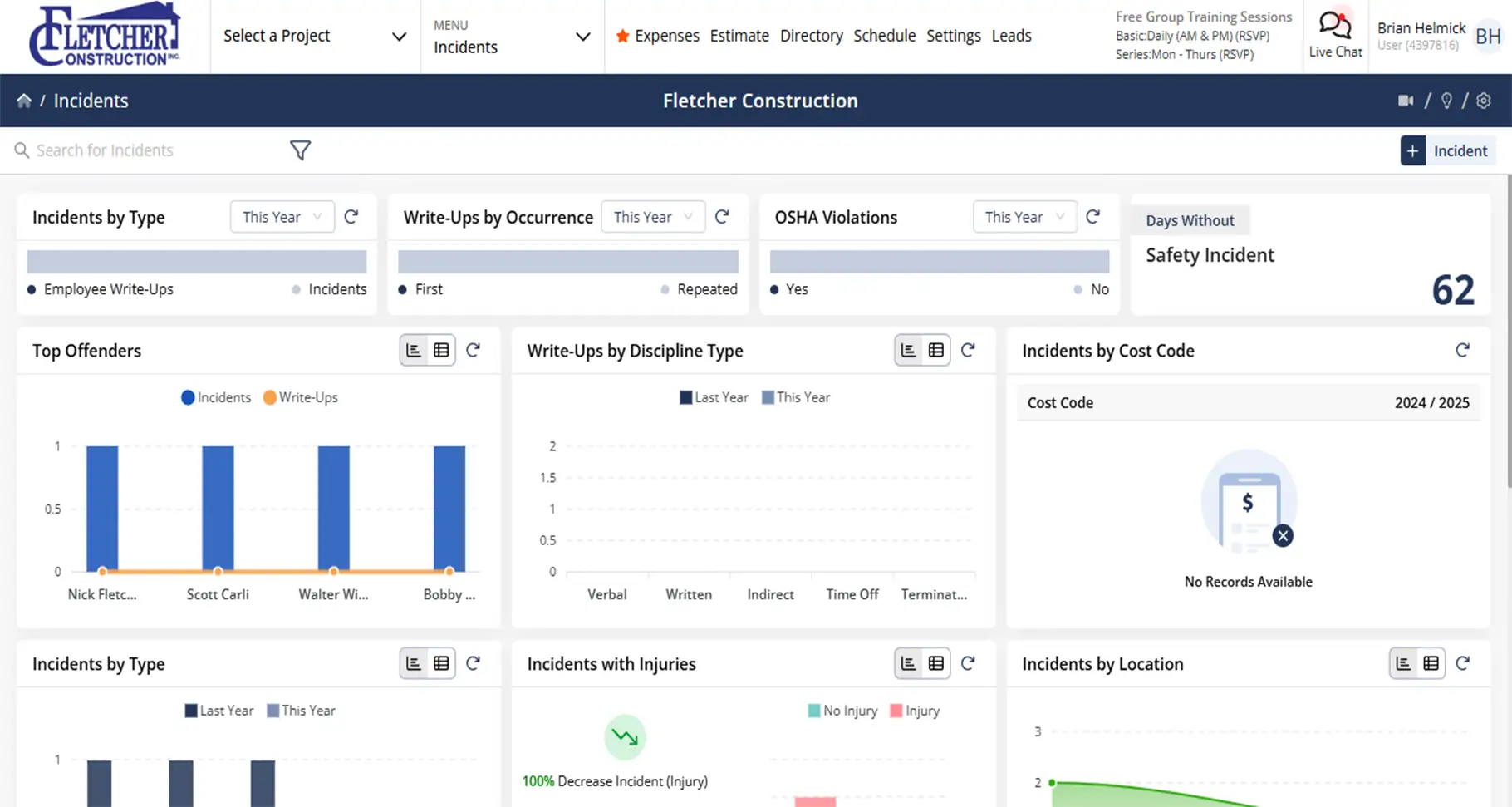The width and height of the screenshot is (1512, 807).
Task: Switch lower Incidents by Type to table view
Action: tap(441, 663)
